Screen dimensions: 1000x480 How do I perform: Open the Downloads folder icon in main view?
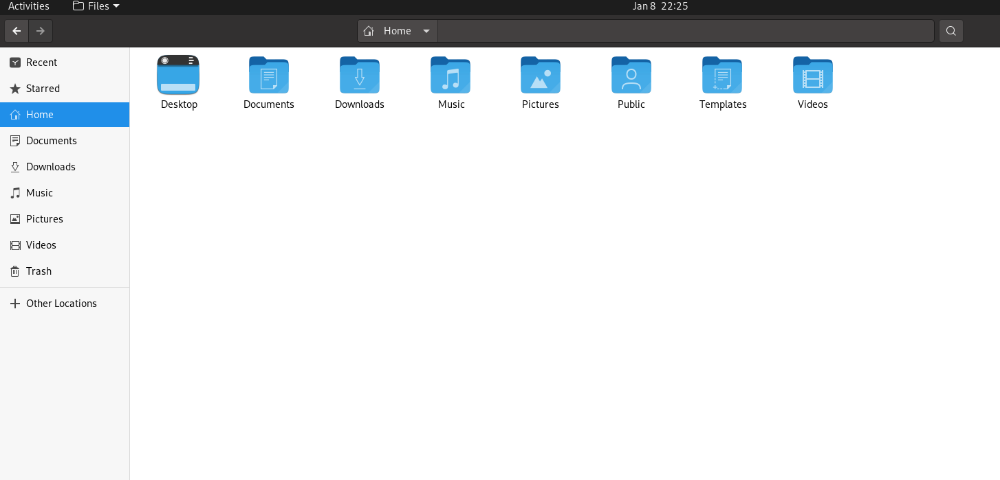click(x=360, y=75)
